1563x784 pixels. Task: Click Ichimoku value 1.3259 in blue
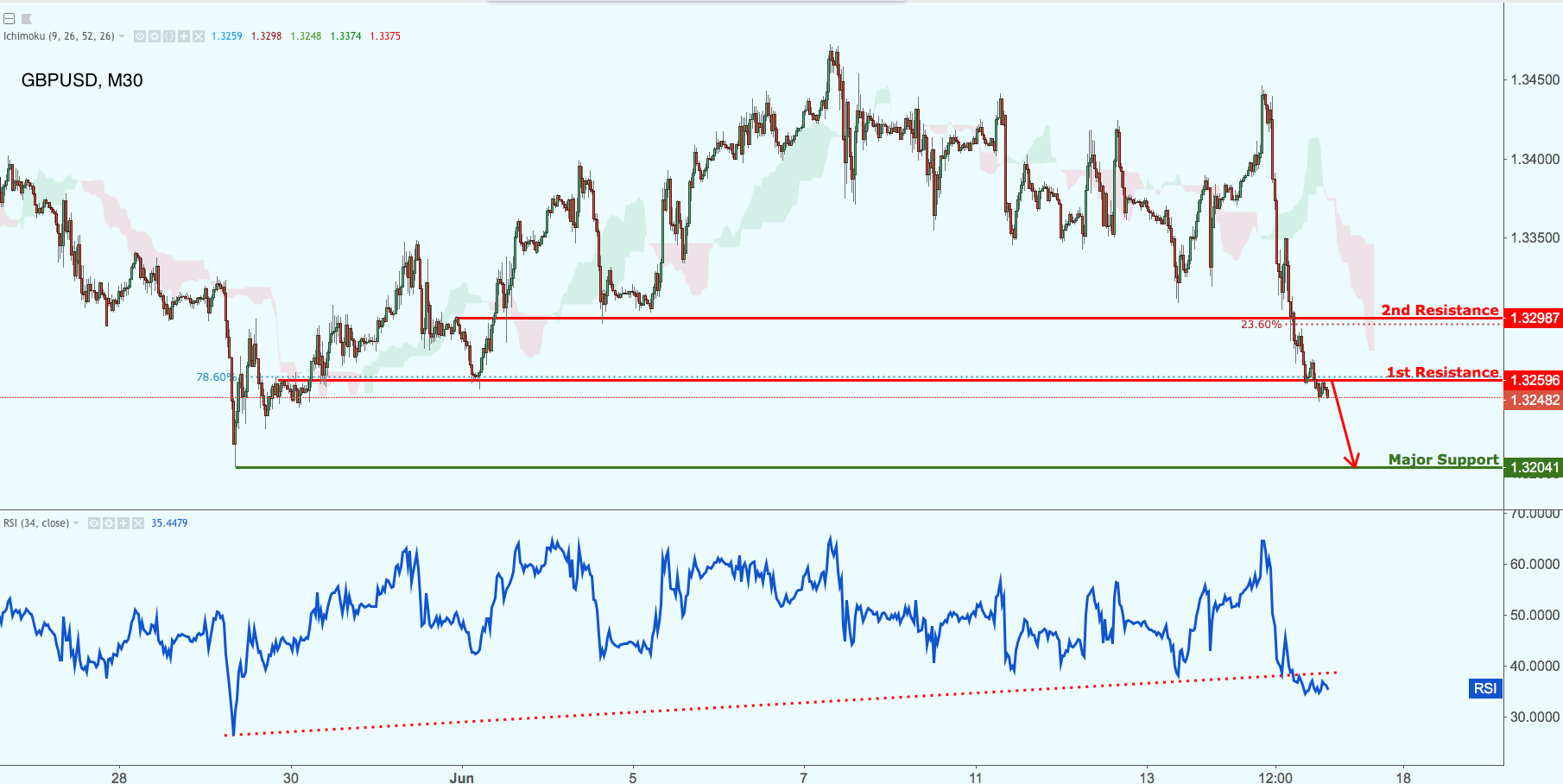(x=227, y=36)
